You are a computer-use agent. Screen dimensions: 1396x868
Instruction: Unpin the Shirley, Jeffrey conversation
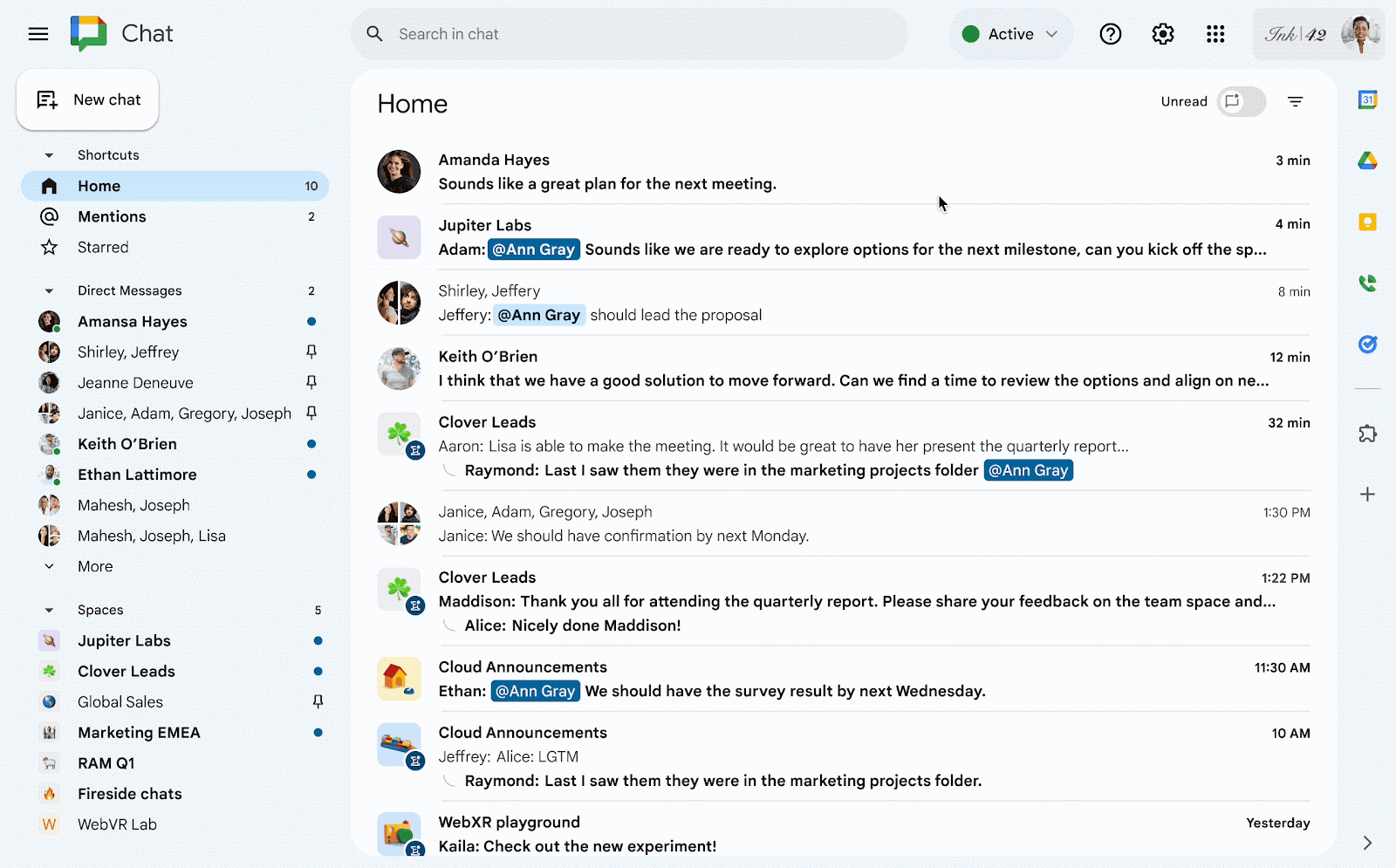point(311,352)
